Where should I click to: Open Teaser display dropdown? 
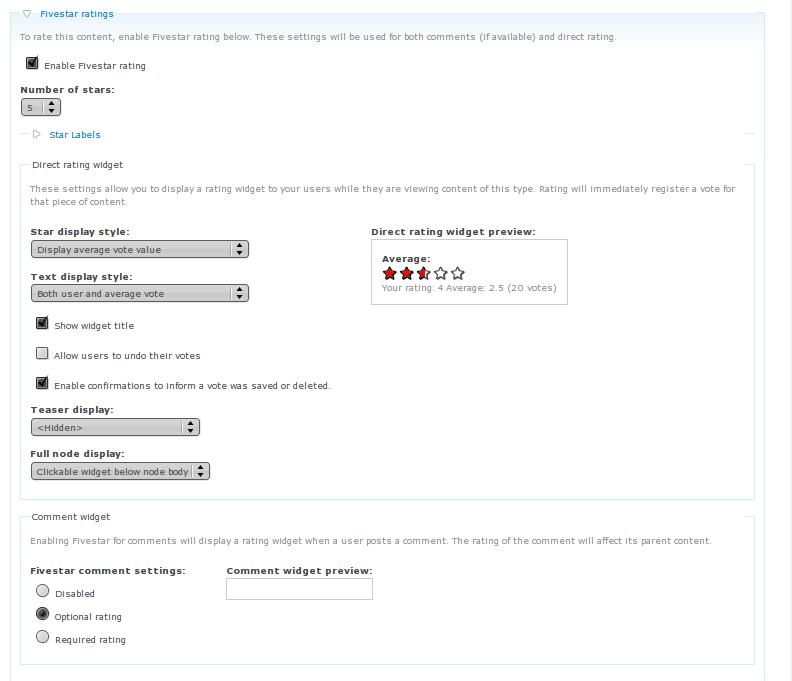pyautogui.click(x=115, y=427)
